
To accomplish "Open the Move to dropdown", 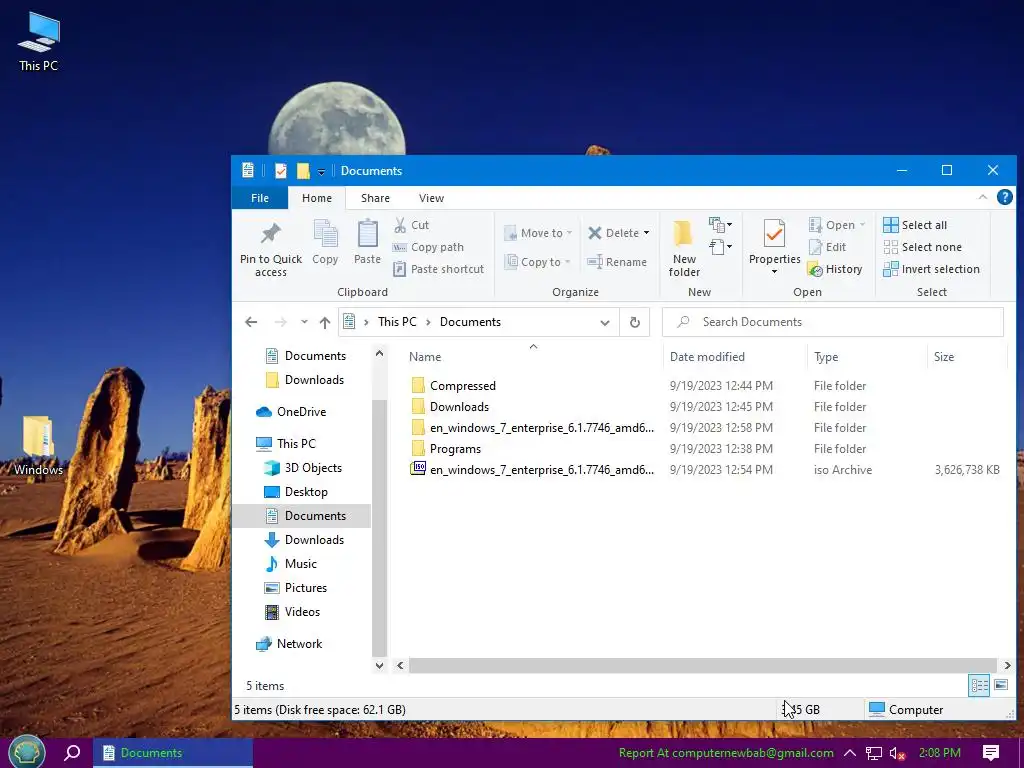I will point(539,233).
